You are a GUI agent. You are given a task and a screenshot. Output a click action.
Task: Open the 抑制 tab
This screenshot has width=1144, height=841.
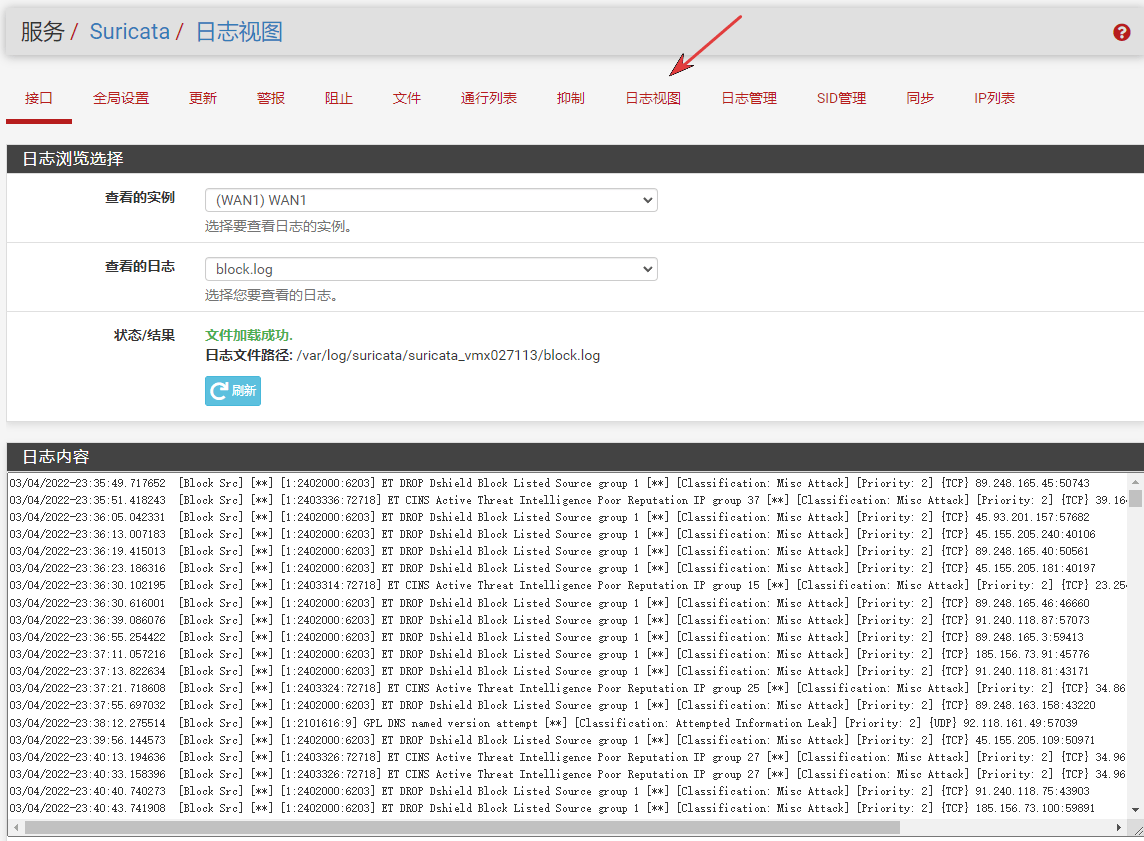571,98
